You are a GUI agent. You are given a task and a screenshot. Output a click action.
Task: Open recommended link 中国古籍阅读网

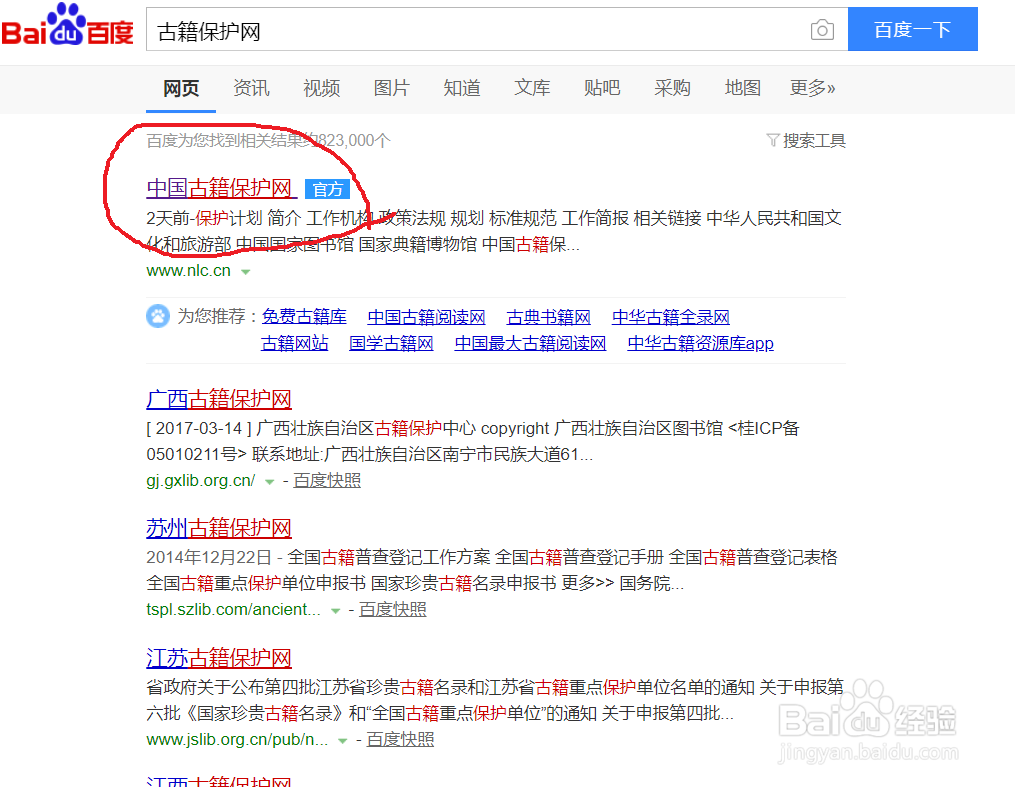(427, 317)
